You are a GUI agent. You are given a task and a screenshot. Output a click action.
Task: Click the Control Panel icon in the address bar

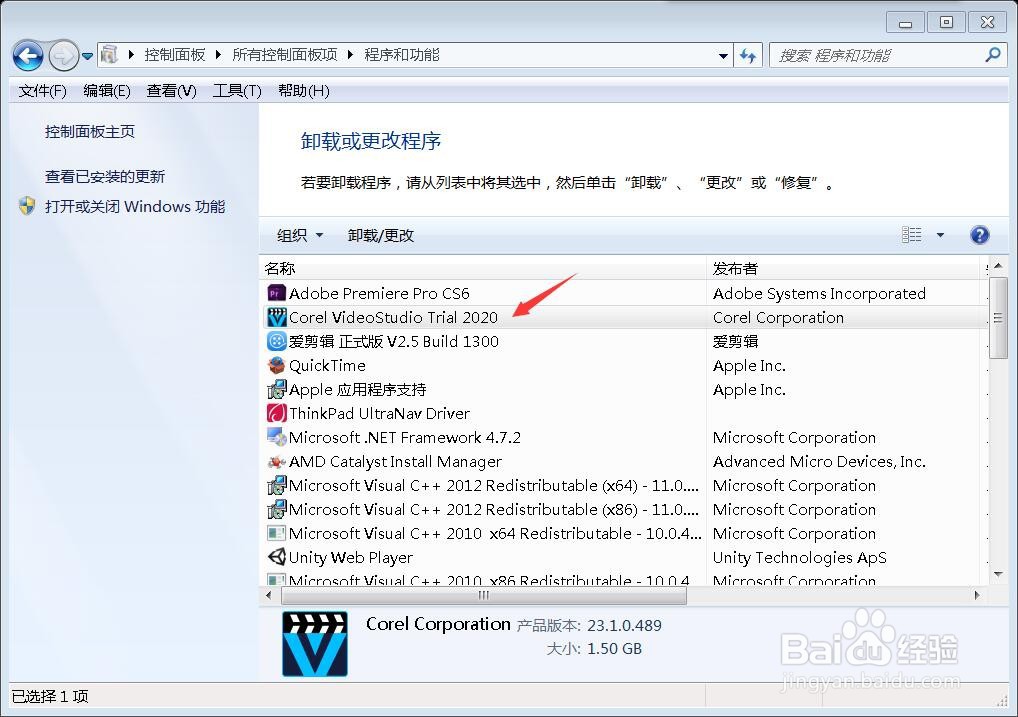[110, 55]
